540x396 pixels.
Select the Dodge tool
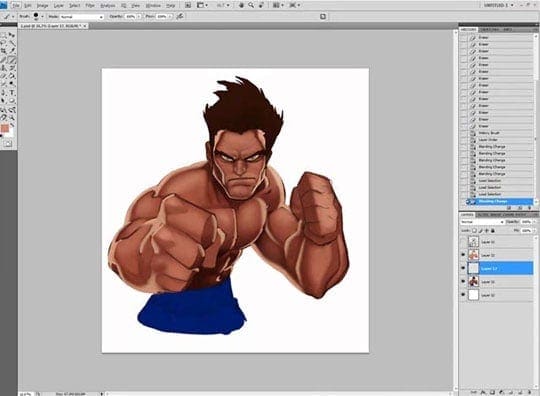point(12,83)
